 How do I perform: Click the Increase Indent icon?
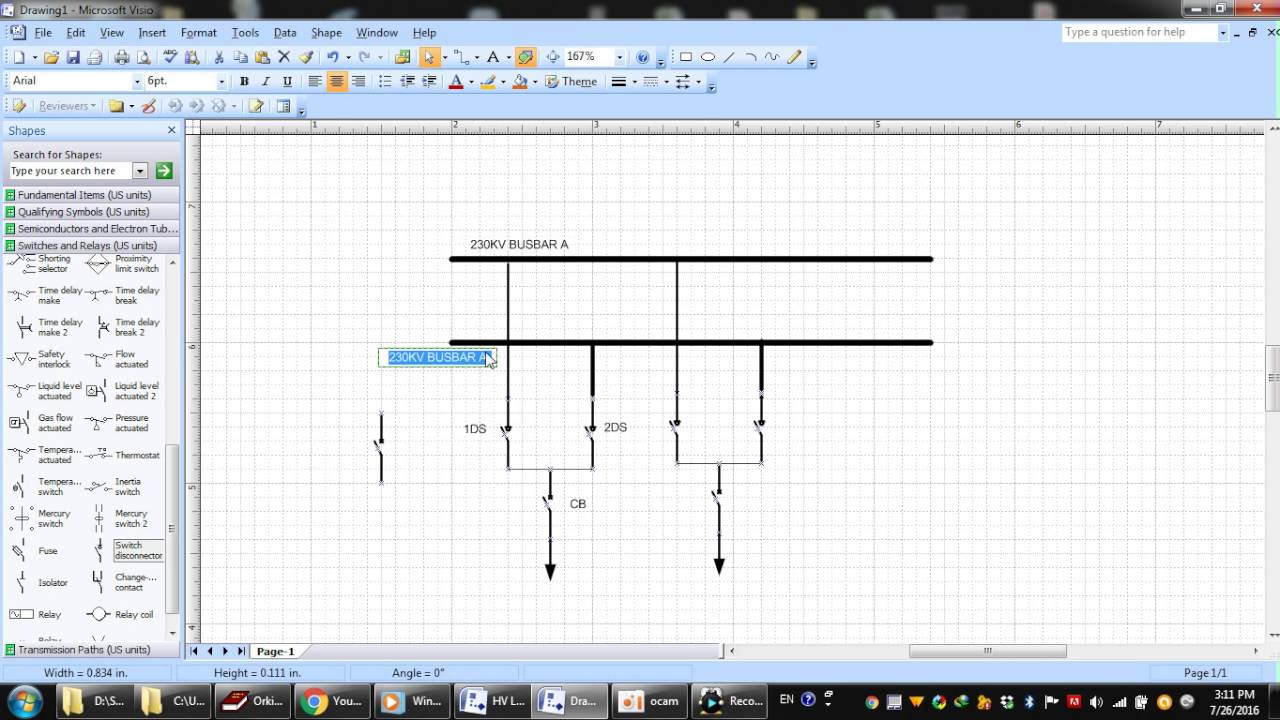[x=429, y=82]
